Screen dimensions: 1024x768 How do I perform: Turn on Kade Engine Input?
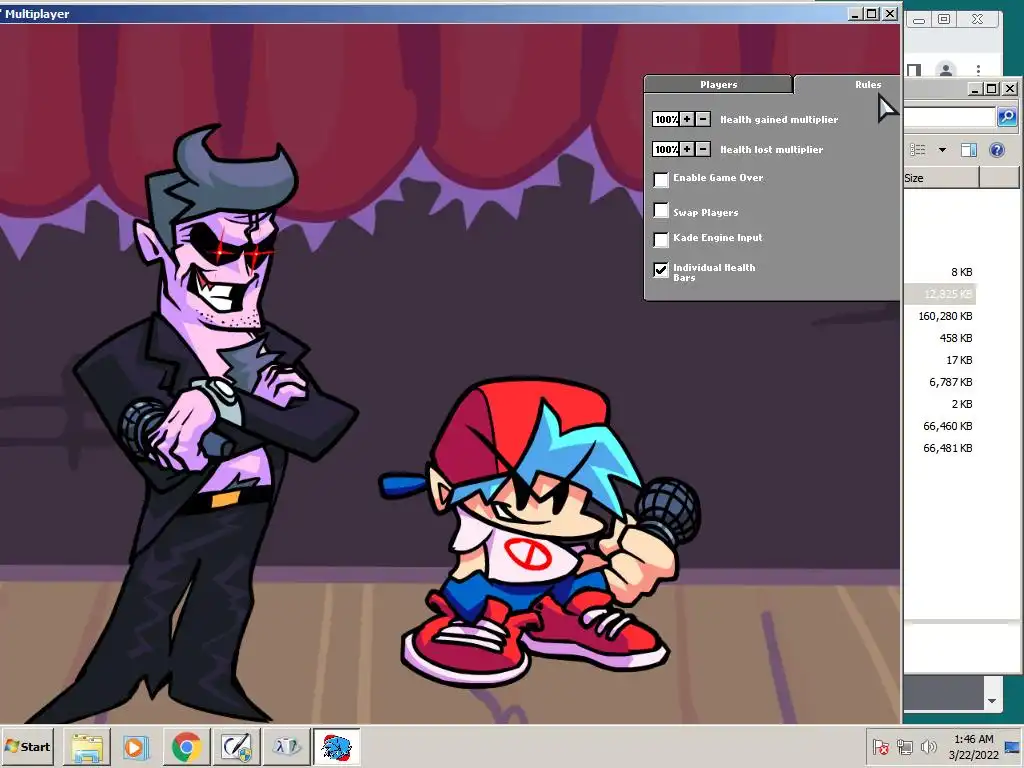pos(661,239)
